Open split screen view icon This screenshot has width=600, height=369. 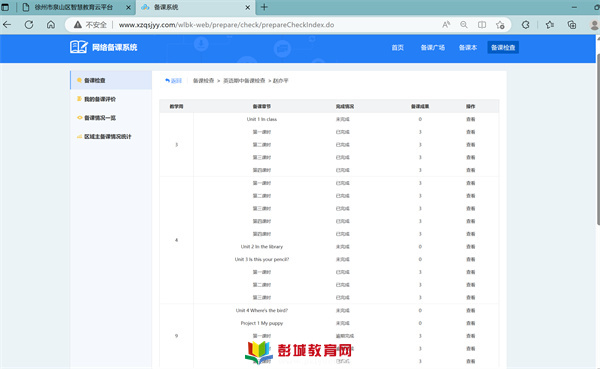(x=482, y=25)
